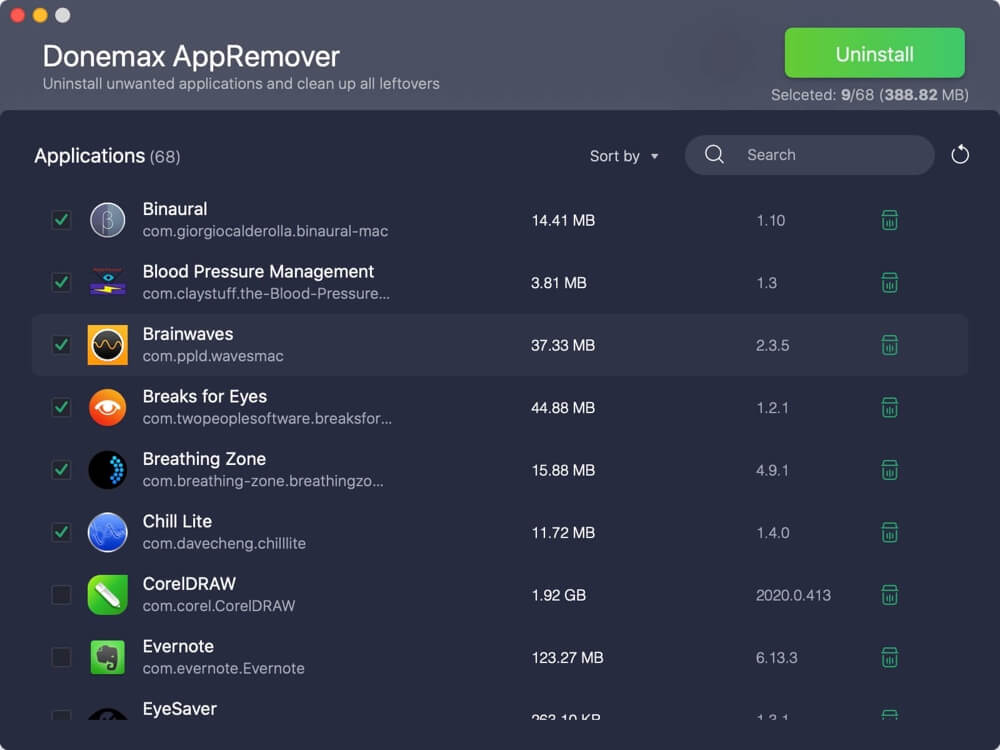The height and width of the screenshot is (750, 1000).
Task: Click the Breaks for Eyes app icon
Action: [107, 407]
